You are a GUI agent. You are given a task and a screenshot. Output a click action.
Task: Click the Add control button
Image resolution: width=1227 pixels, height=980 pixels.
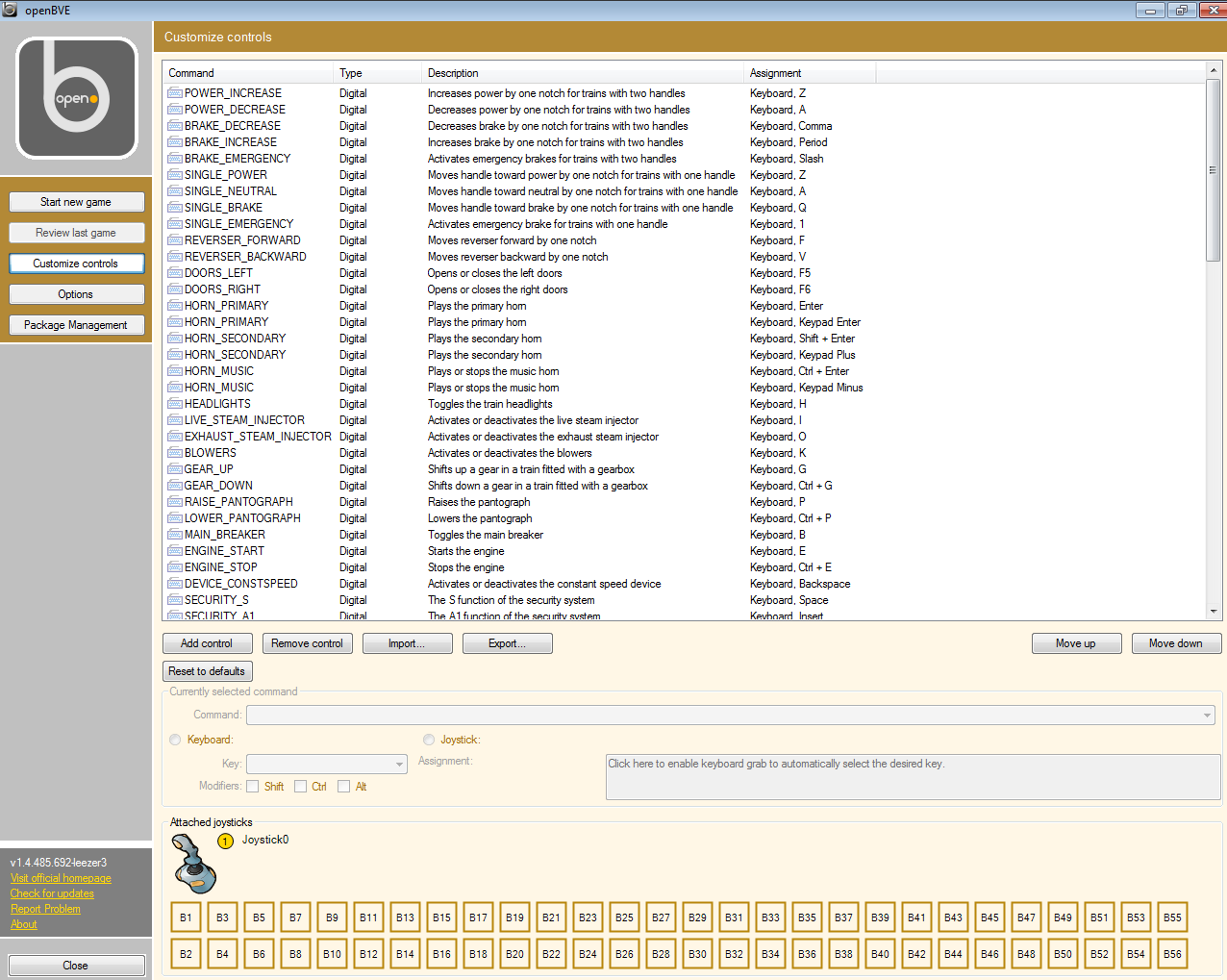pyautogui.click(x=208, y=643)
